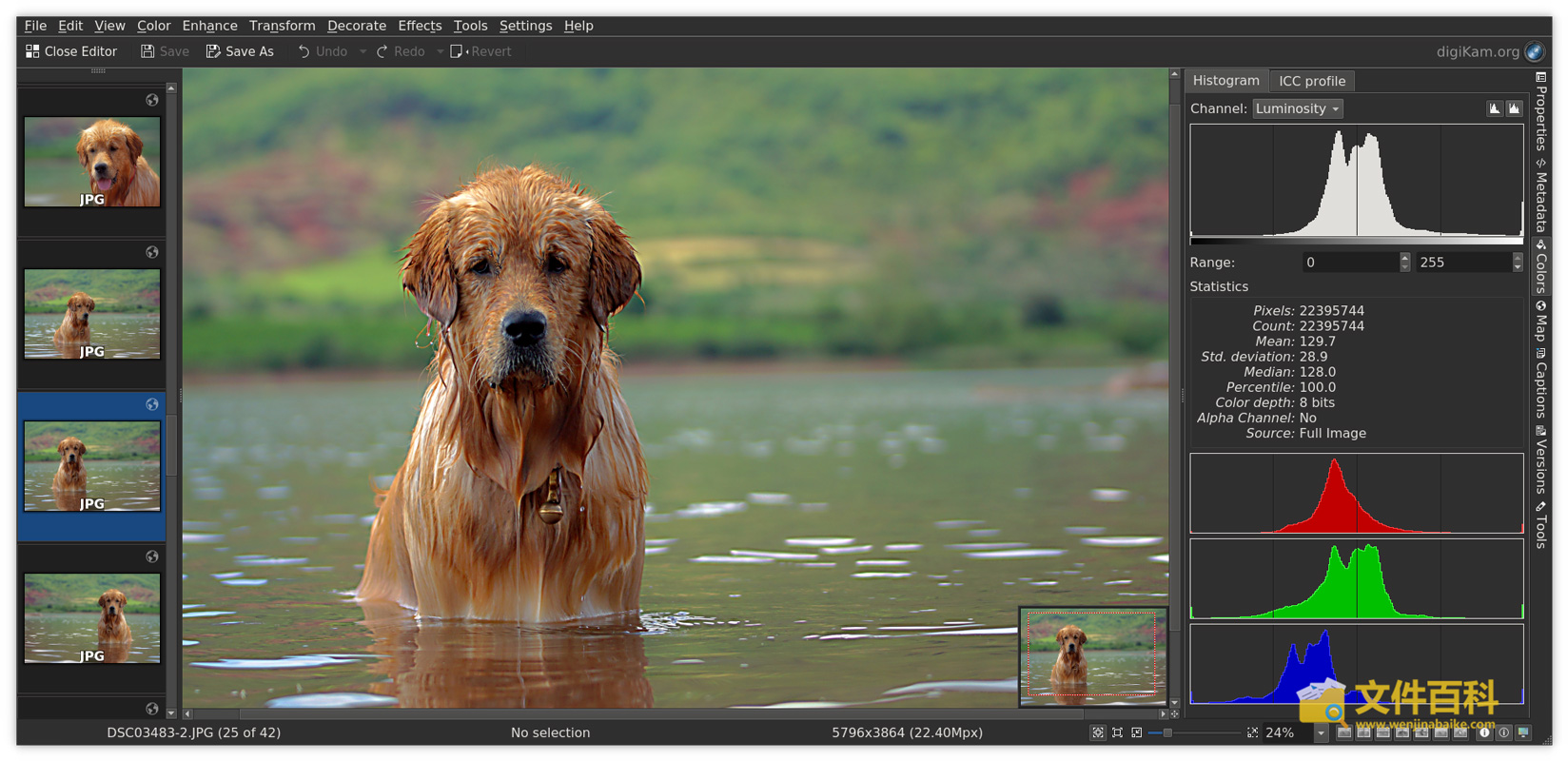This screenshot has height=761, width=1568.
Task: Toggle the under-exposure indicator
Action: click(x=1484, y=732)
